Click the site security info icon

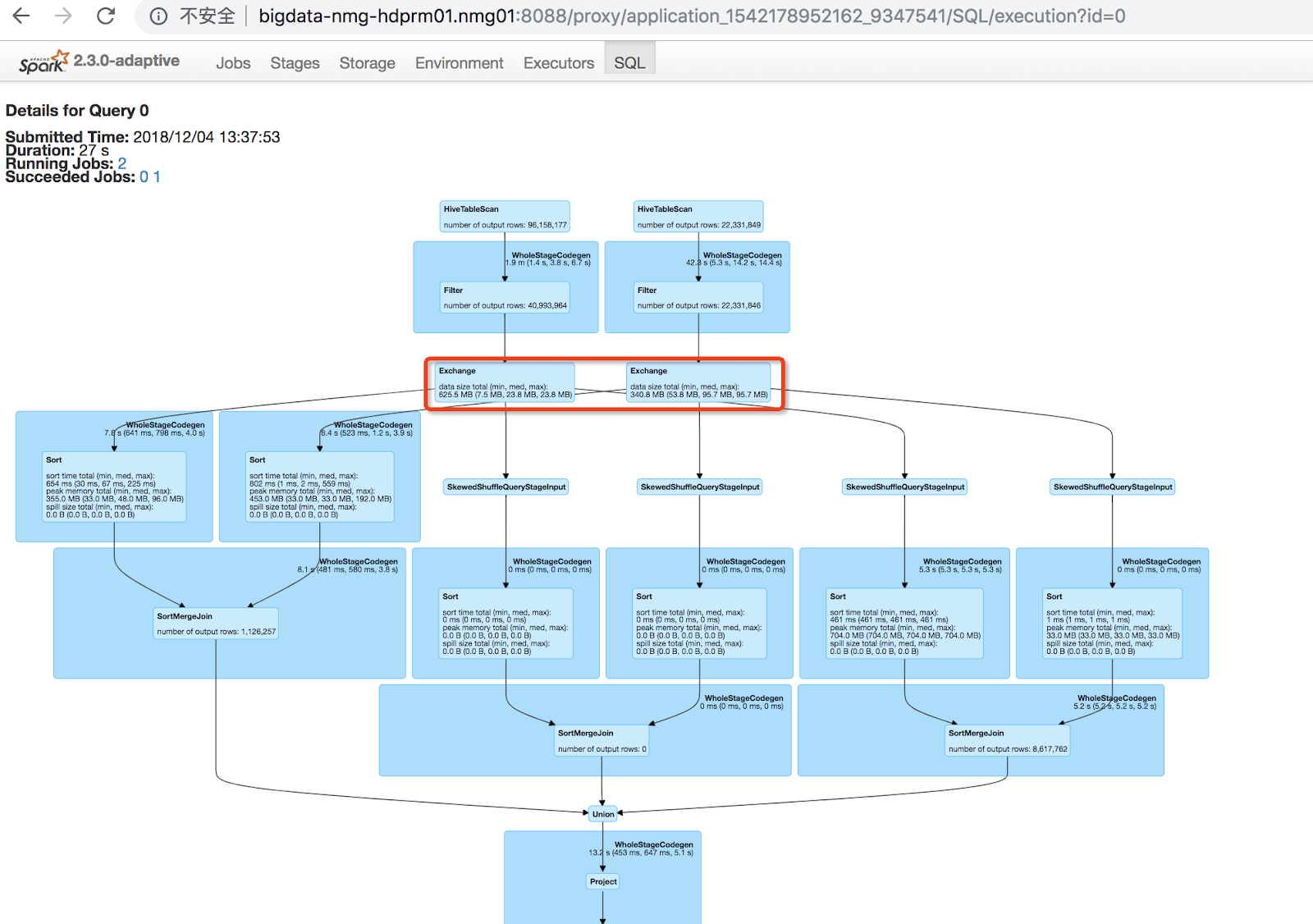point(159,16)
